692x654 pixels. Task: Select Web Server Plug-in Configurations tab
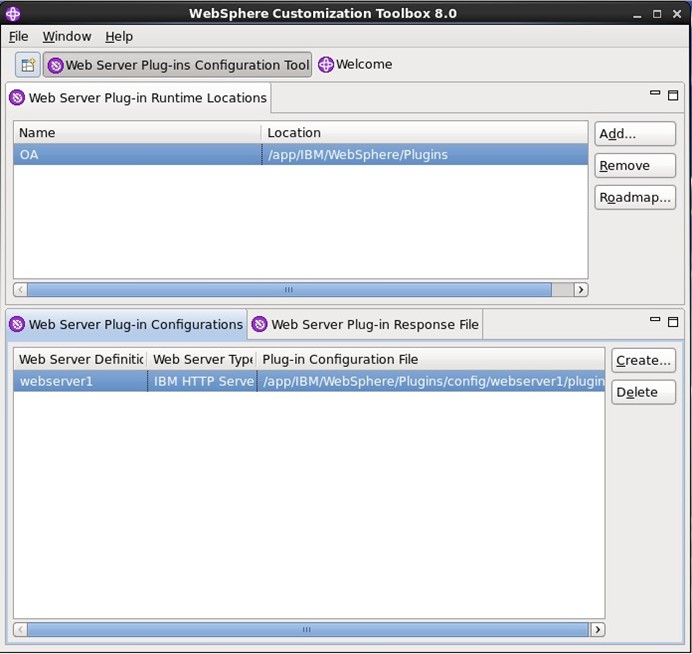click(126, 324)
